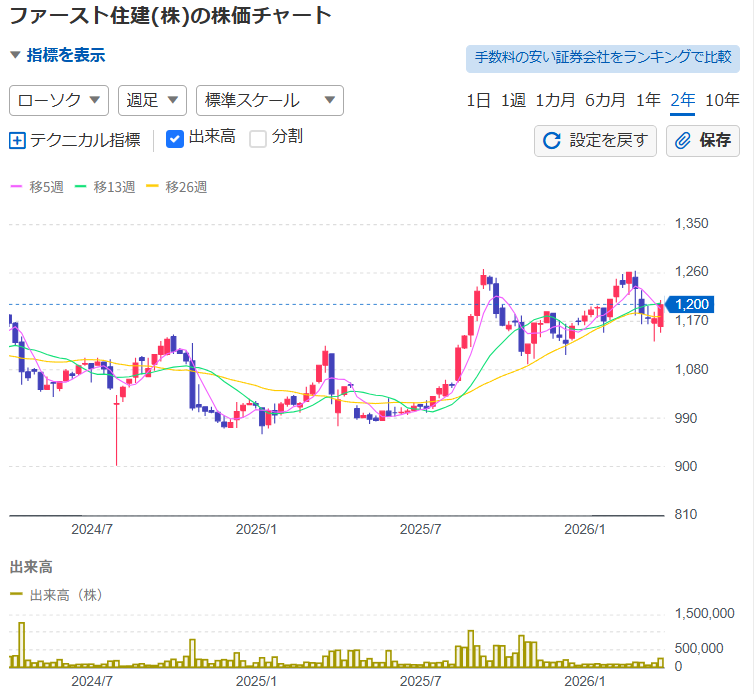Switch to the 1カ月 time range
This screenshot has height=694, width=754.
point(555,100)
